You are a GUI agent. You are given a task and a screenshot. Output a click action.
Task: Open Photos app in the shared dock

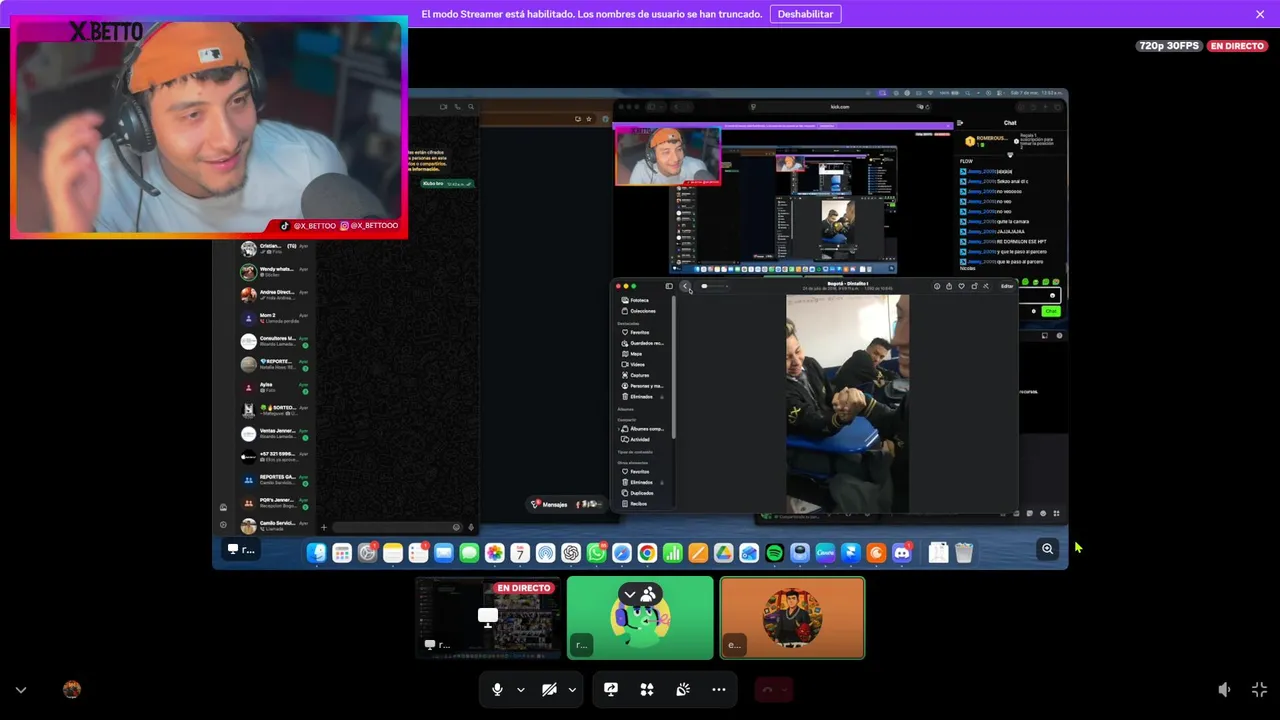coord(494,553)
